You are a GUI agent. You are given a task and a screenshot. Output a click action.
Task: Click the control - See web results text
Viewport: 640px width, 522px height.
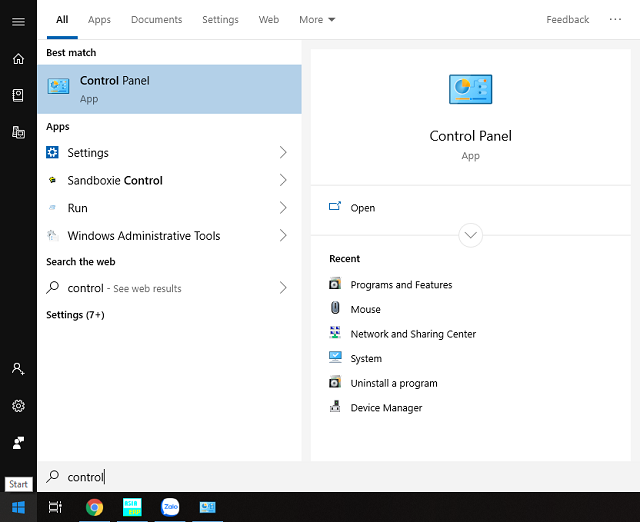pyautogui.click(x=124, y=288)
